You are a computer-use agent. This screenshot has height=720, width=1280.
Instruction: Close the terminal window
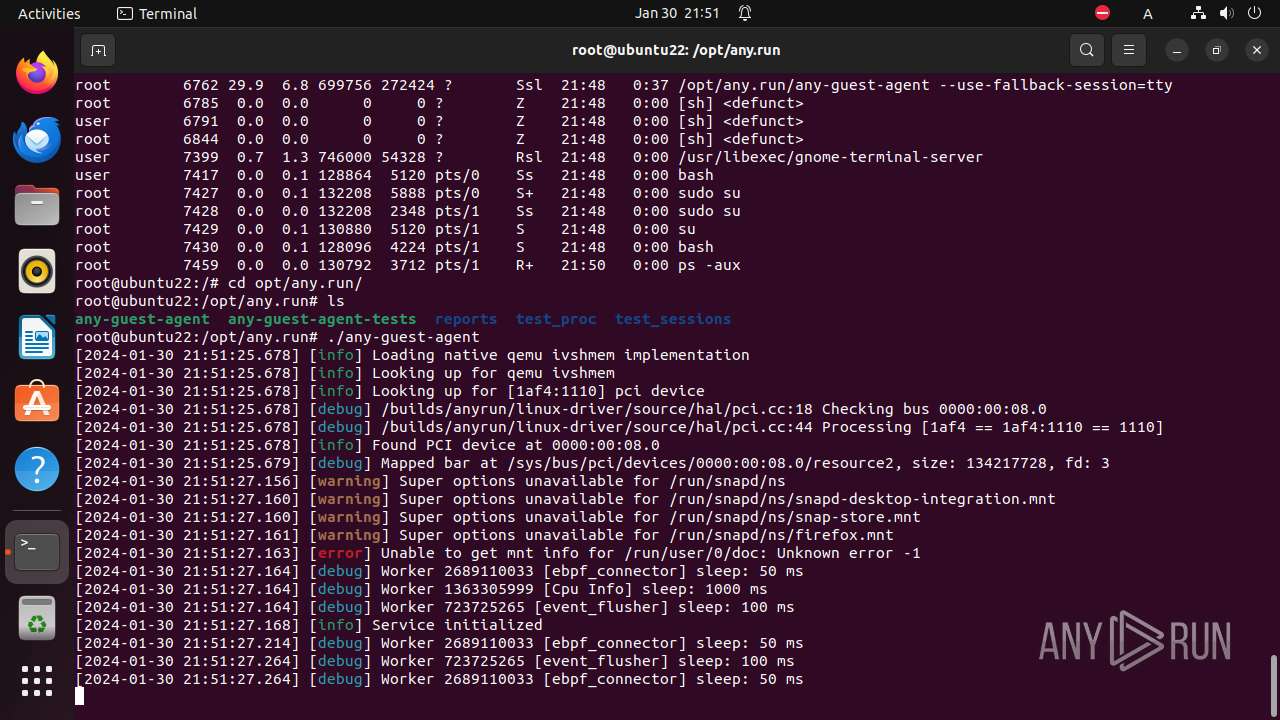[1257, 50]
